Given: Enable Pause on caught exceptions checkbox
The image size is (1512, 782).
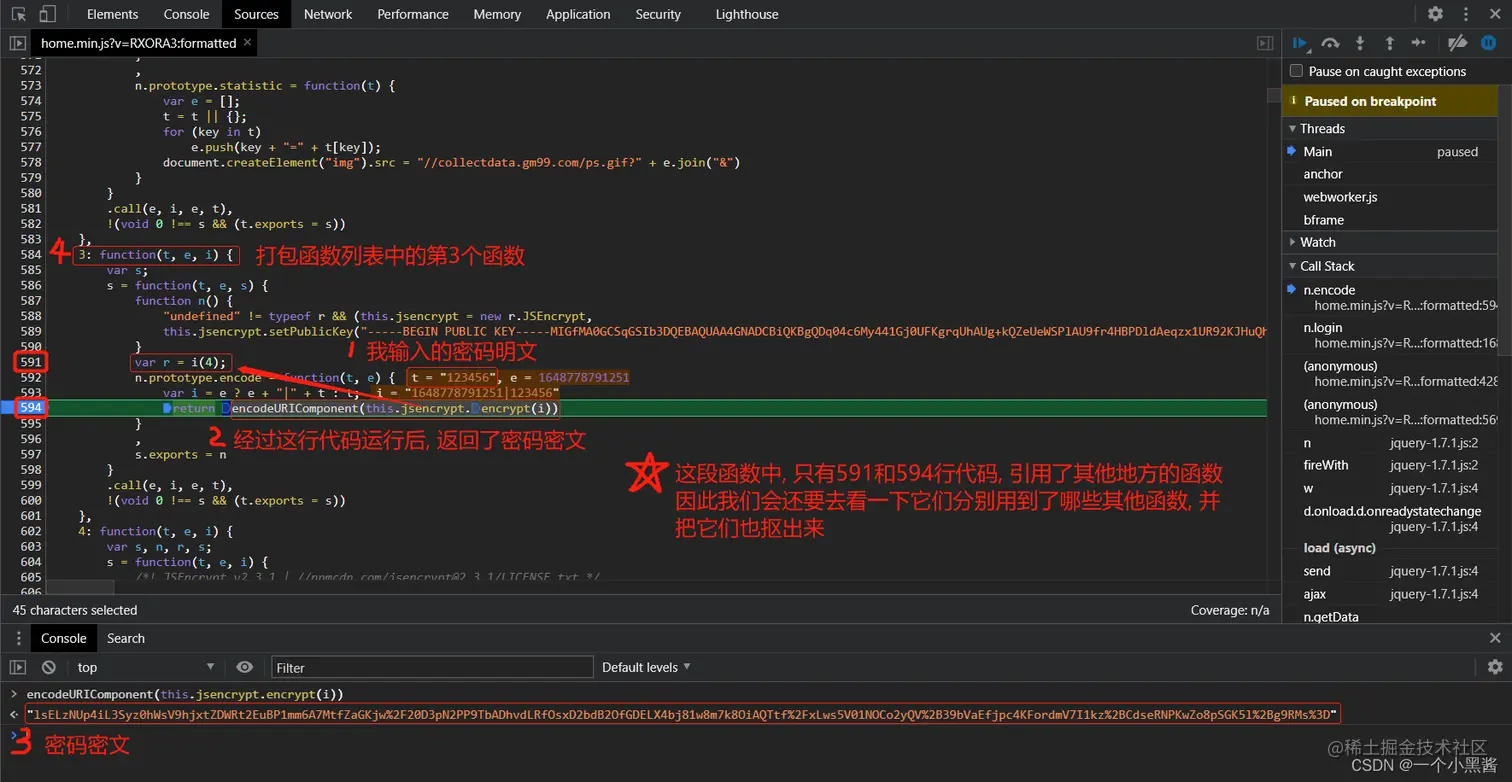Looking at the screenshot, I should pos(1296,71).
